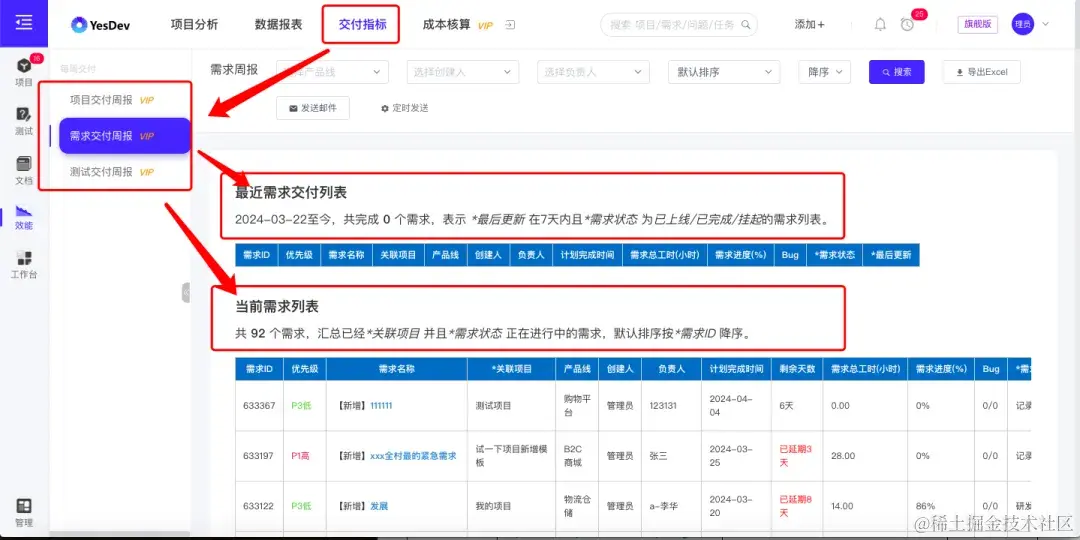Click the 已延期8天 cell

click(796, 506)
